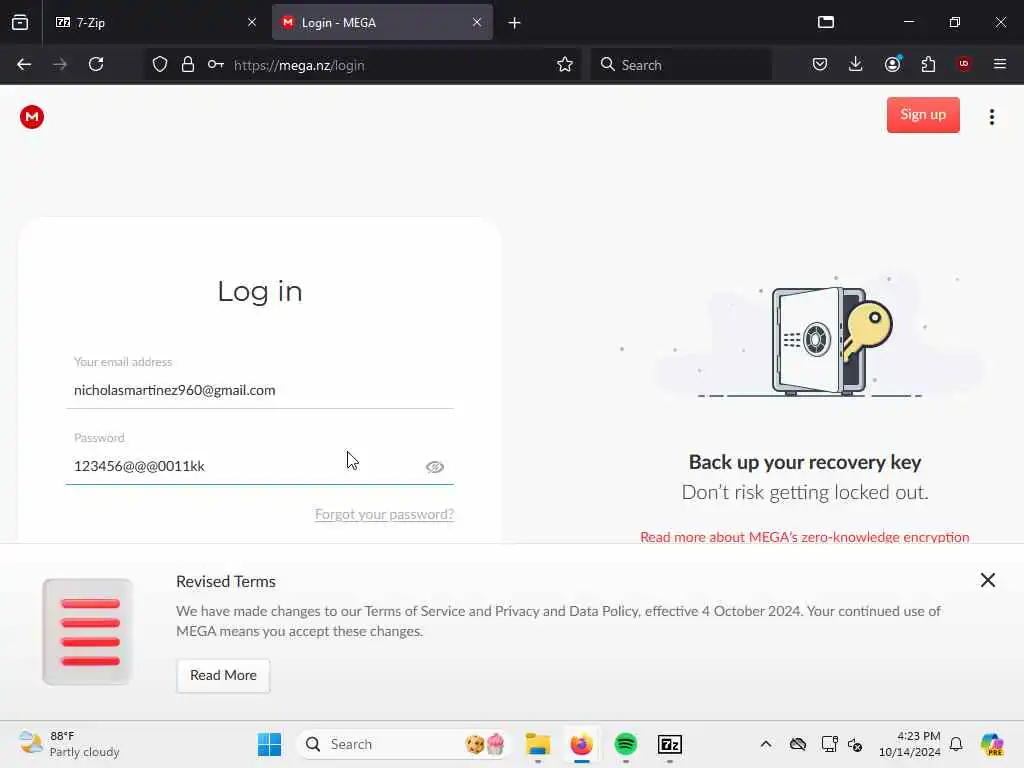Toggle password visibility eye icon

435,467
